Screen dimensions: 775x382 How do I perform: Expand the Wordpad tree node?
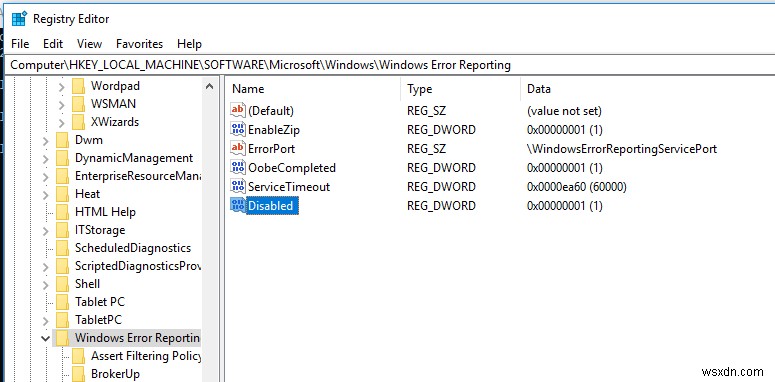point(61,87)
